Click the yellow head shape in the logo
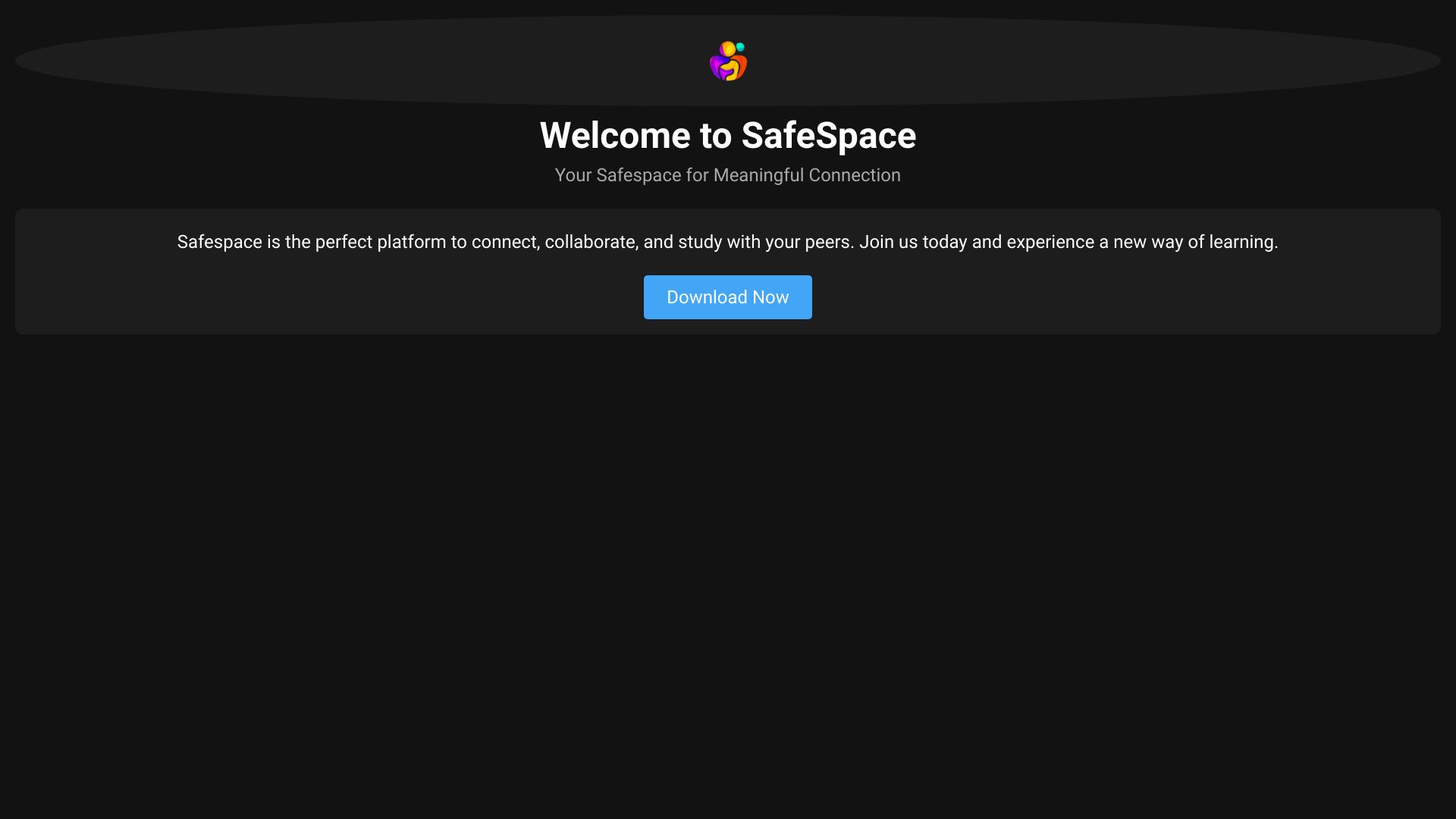The width and height of the screenshot is (1456, 819). 728,48
